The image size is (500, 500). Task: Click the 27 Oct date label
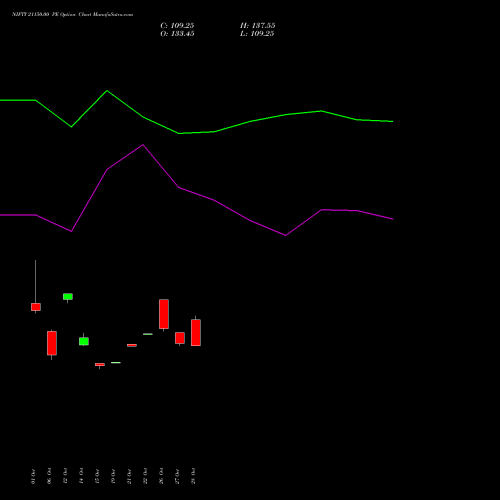click(x=177, y=476)
